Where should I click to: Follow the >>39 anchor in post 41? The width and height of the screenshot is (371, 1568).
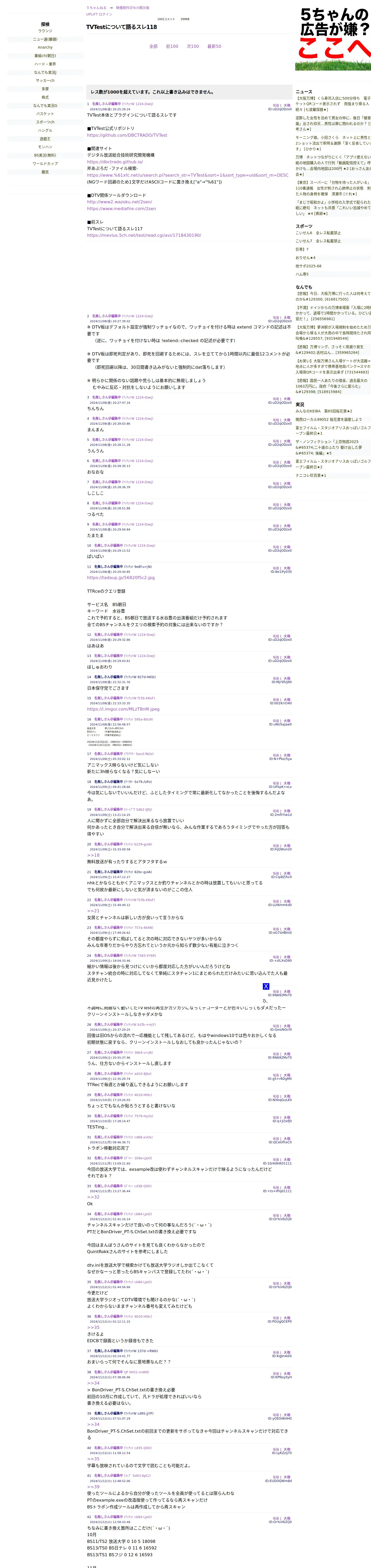pyautogui.click(x=93, y=1486)
